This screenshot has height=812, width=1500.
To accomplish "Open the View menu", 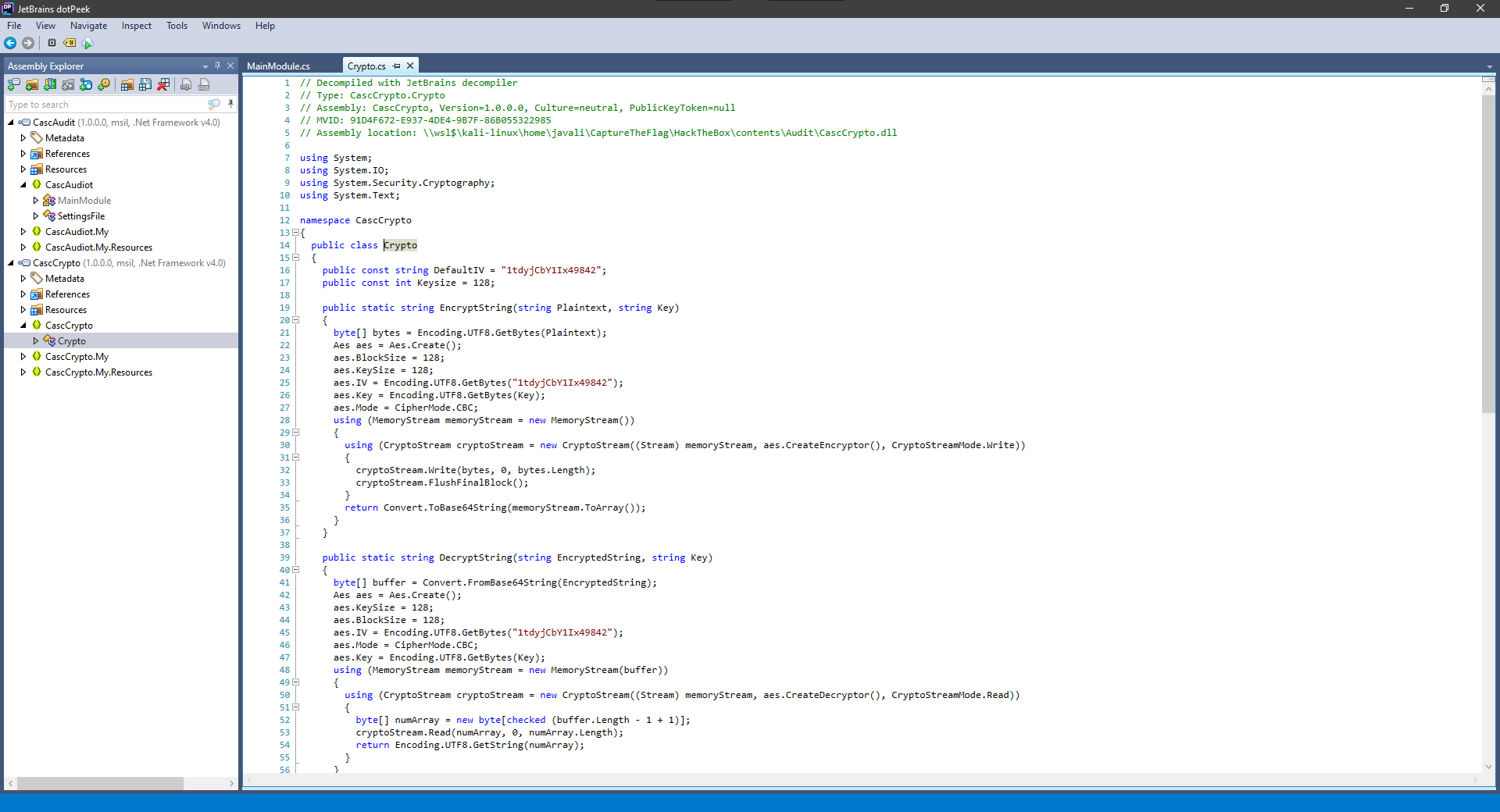I will pyautogui.click(x=45, y=26).
